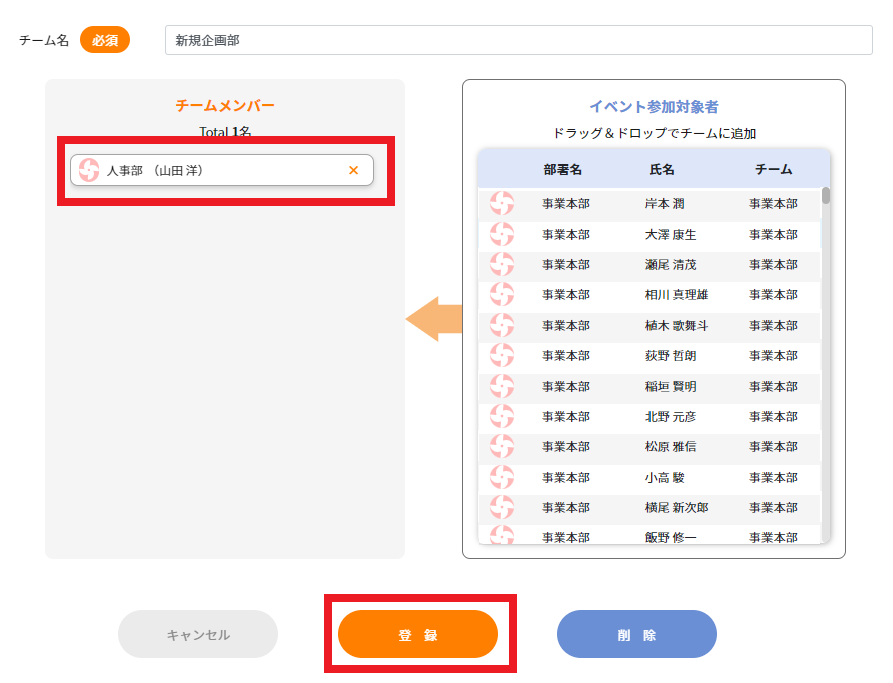The width and height of the screenshot is (893, 683).
Task: Click the avatar icon for 相川 真理雄
Action: tap(501, 295)
